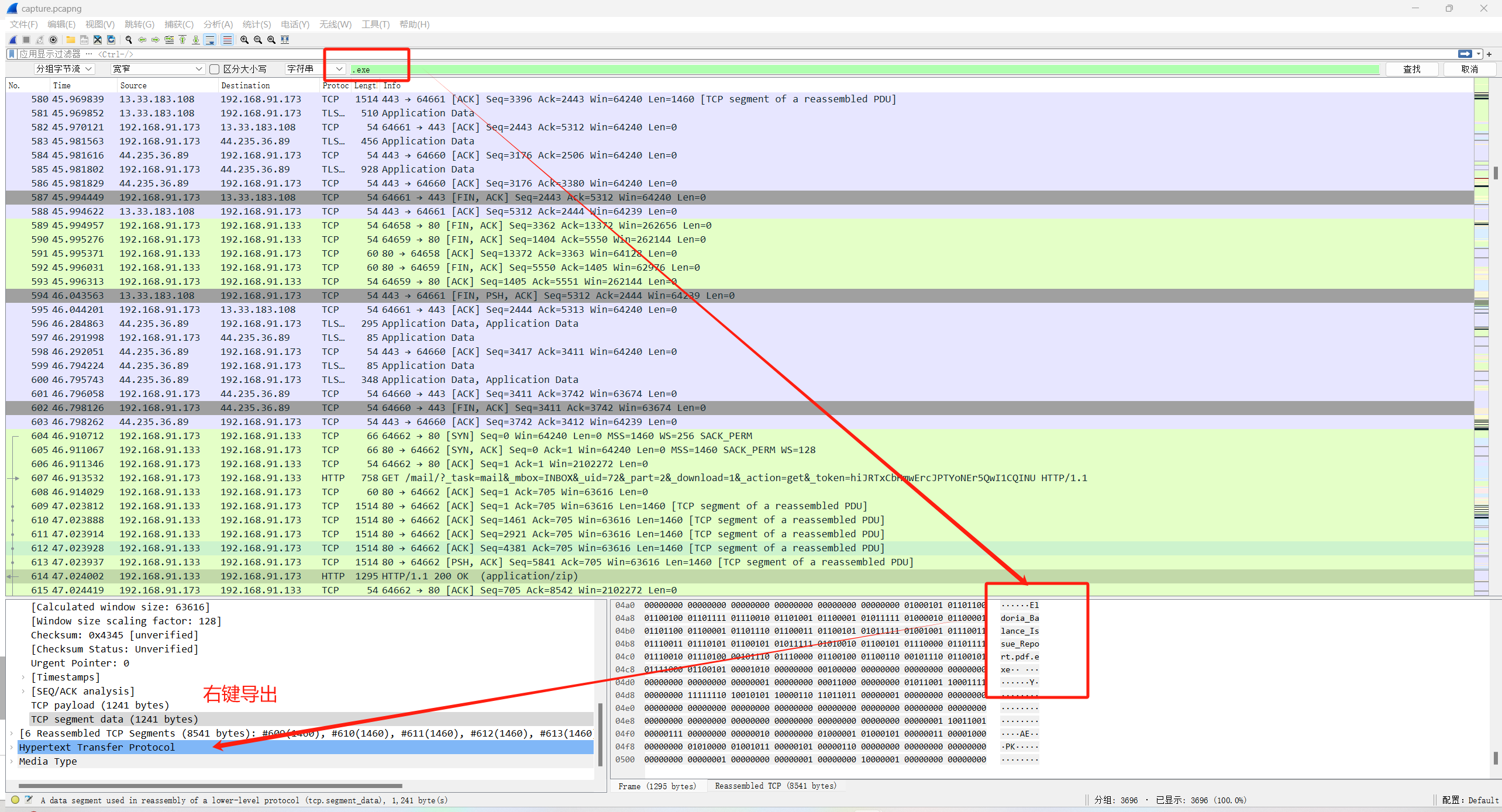
Task: Toggle auto-scroll during live capture button
Action: click(210, 40)
